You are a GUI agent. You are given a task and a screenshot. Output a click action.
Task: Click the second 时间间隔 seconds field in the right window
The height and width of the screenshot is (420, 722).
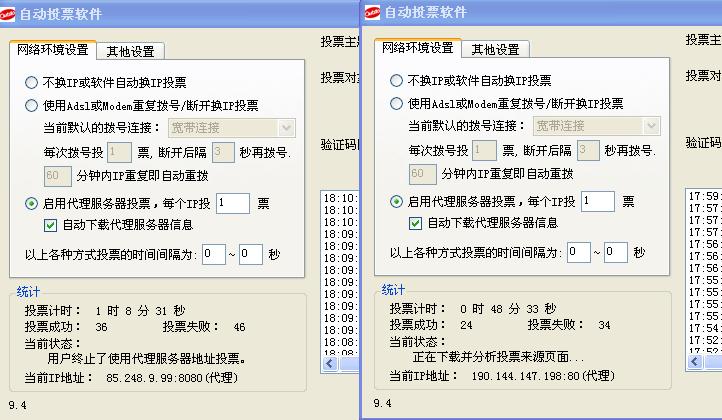coord(615,253)
